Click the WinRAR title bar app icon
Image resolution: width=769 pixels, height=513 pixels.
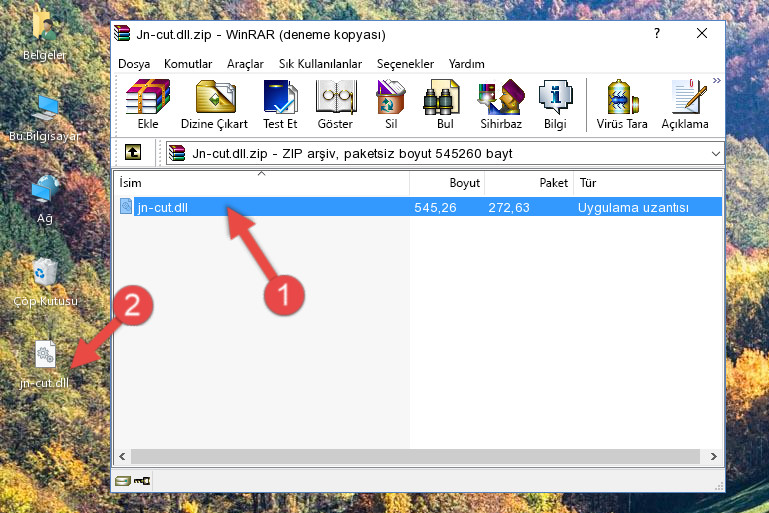click(x=122, y=34)
